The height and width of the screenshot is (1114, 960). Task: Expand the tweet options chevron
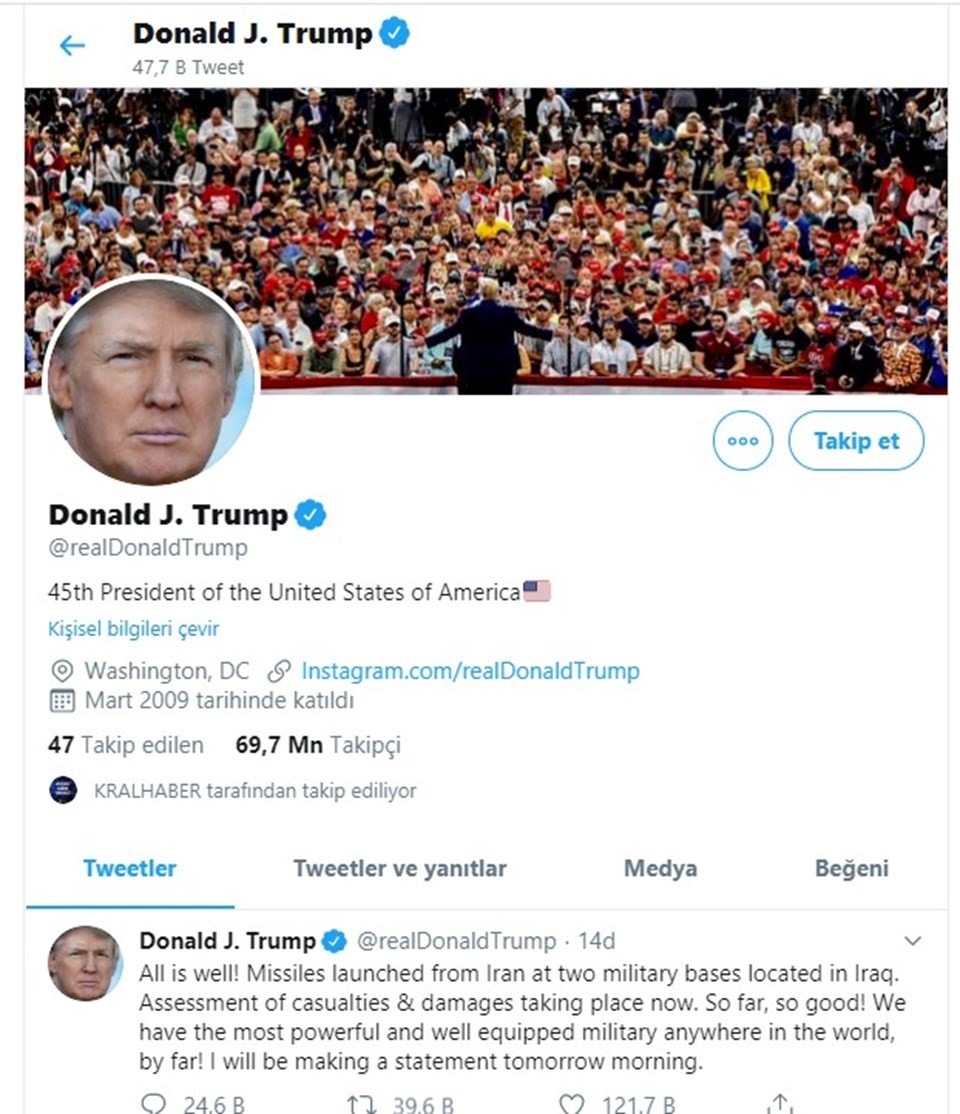(x=912, y=941)
